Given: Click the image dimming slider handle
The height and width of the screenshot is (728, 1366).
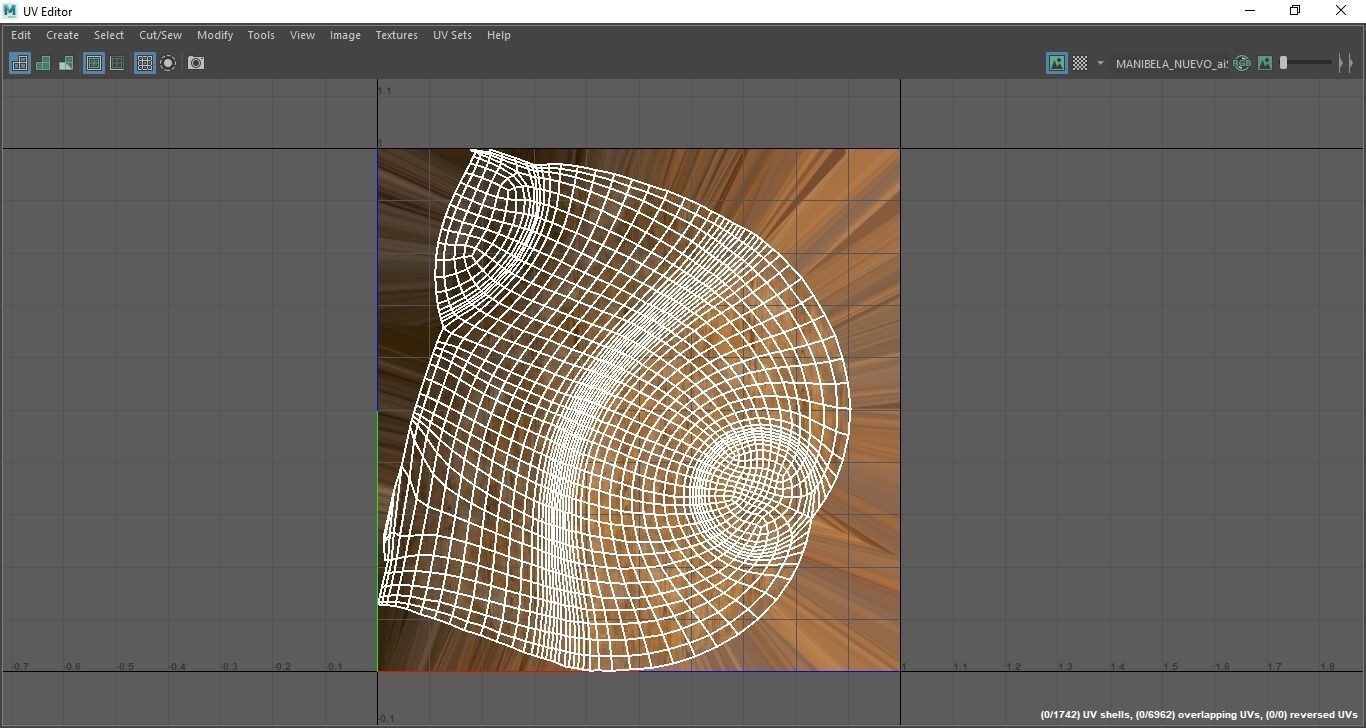Looking at the screenshot, I should (1283, 63).
